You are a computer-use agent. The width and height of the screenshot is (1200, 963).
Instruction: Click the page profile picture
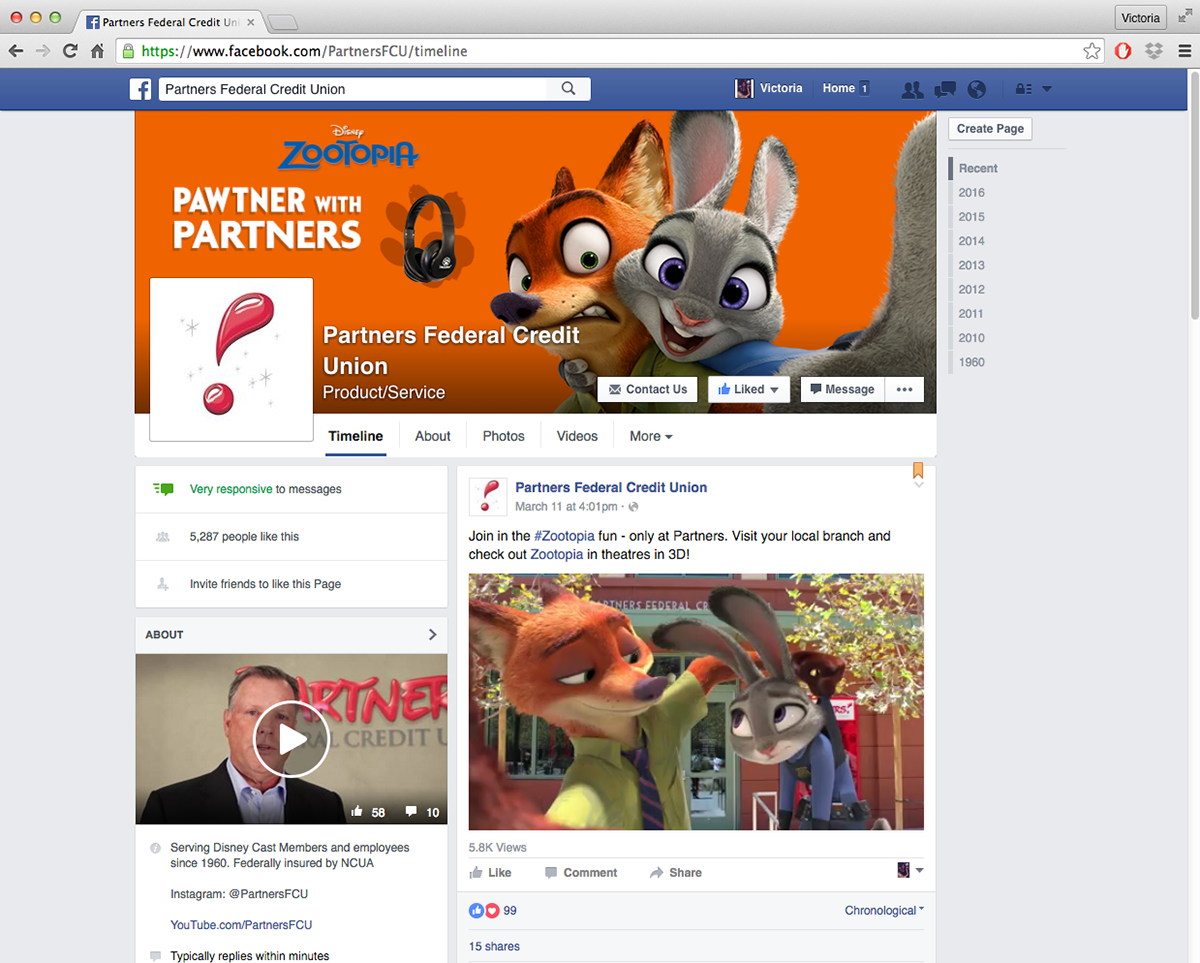click(231, 360)
